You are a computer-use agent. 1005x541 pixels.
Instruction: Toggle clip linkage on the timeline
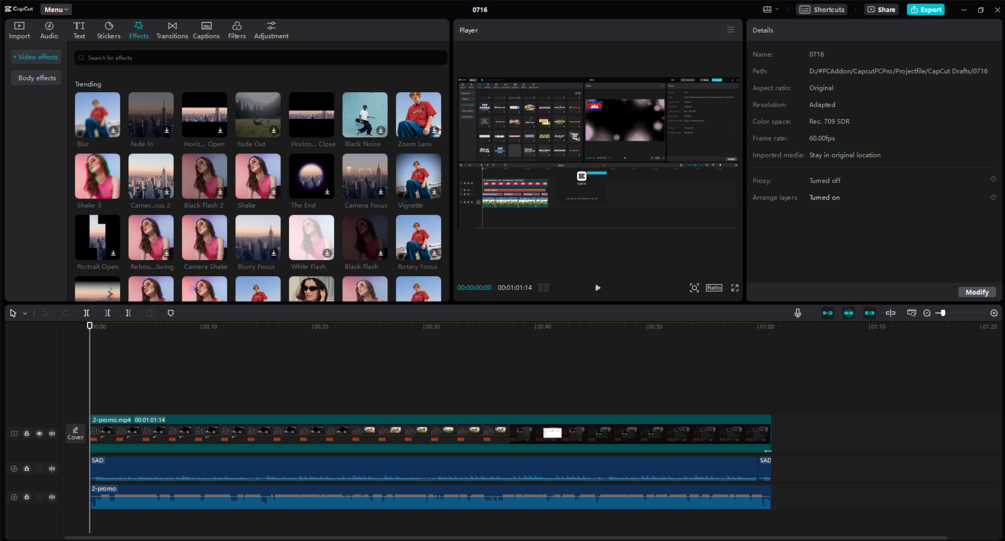coord(869,313)
